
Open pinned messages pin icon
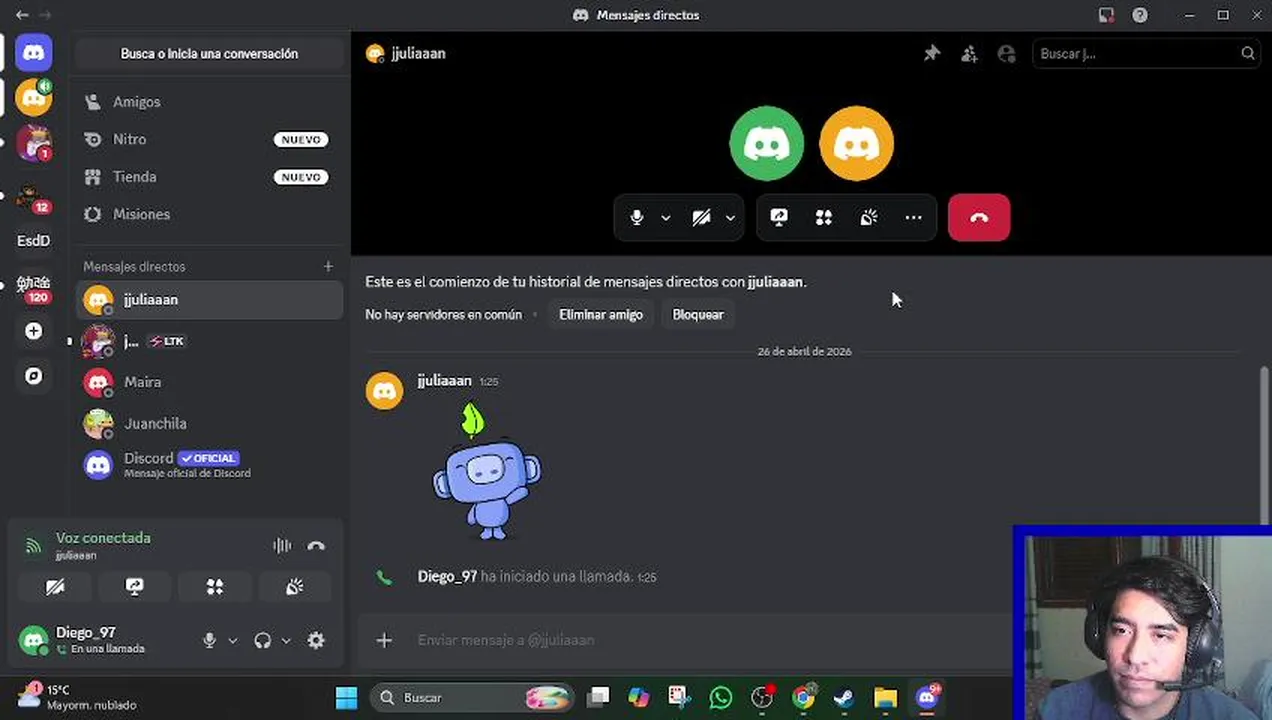[932, 54]
